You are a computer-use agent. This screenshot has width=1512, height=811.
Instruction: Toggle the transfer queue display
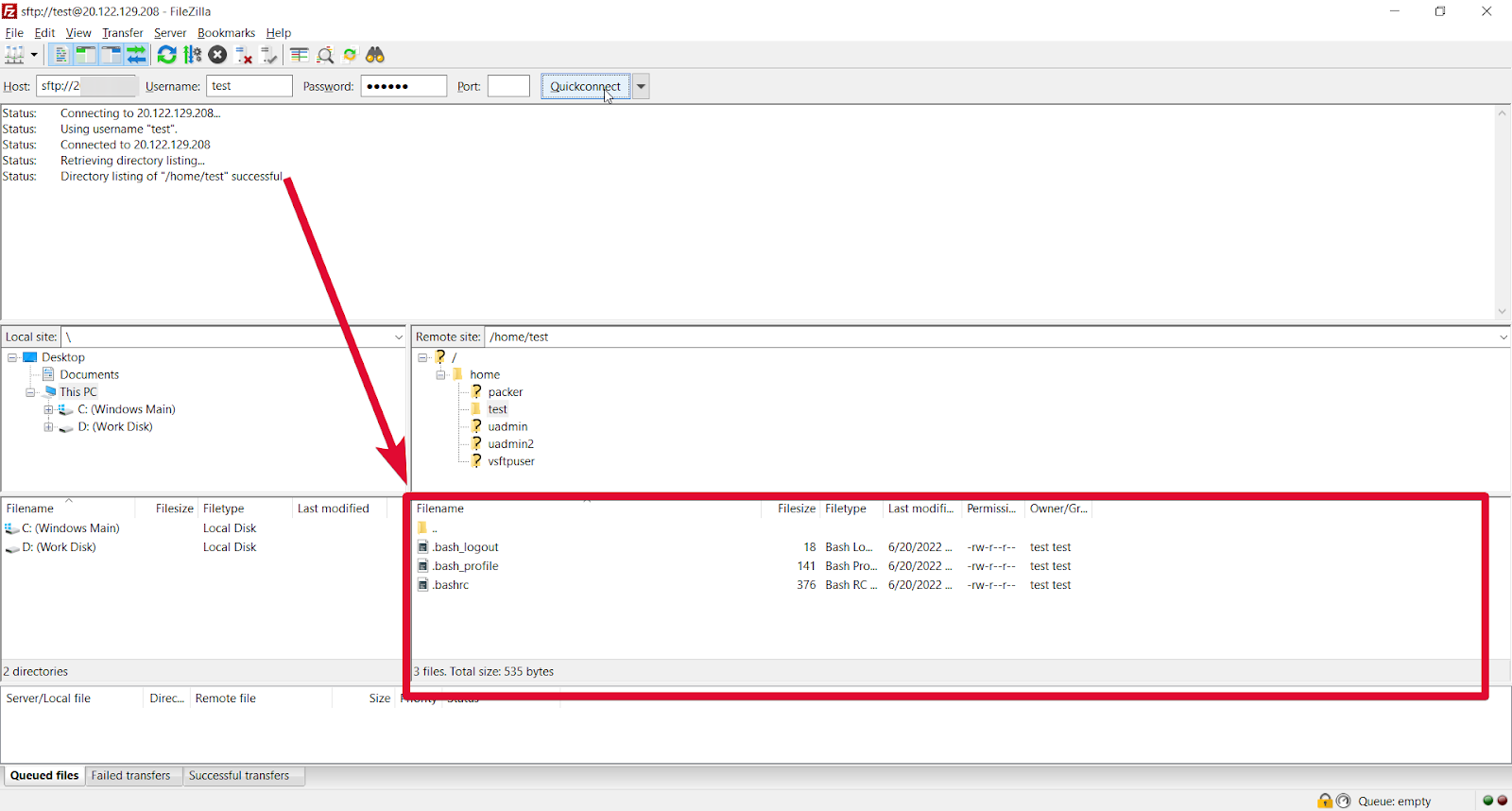click(137, 55)
